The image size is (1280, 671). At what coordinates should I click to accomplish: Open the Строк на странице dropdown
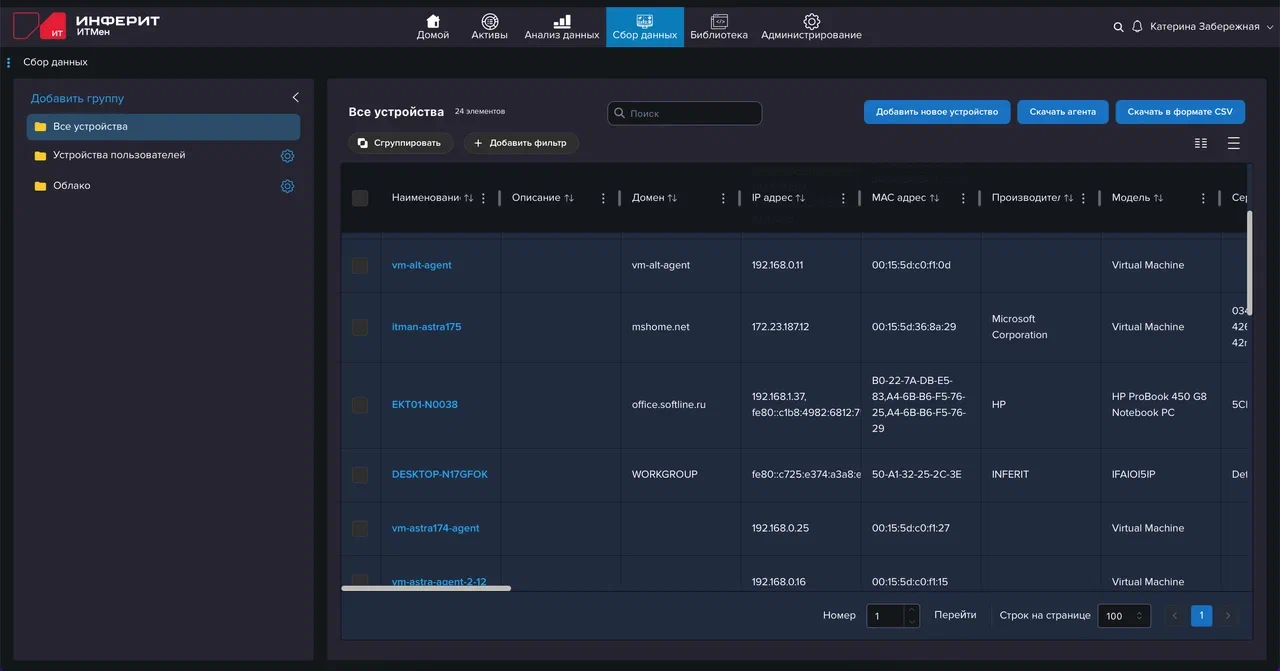(1123, 616)
